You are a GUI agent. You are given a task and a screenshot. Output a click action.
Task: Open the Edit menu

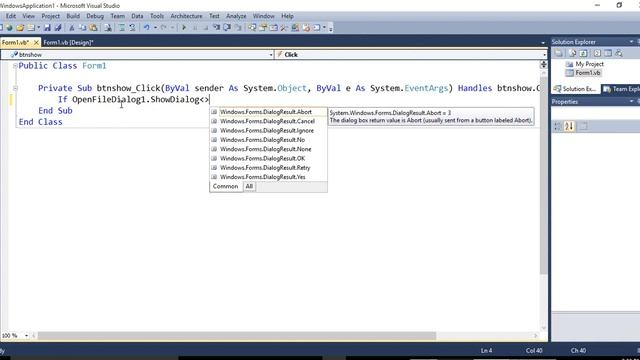point(11,16)
